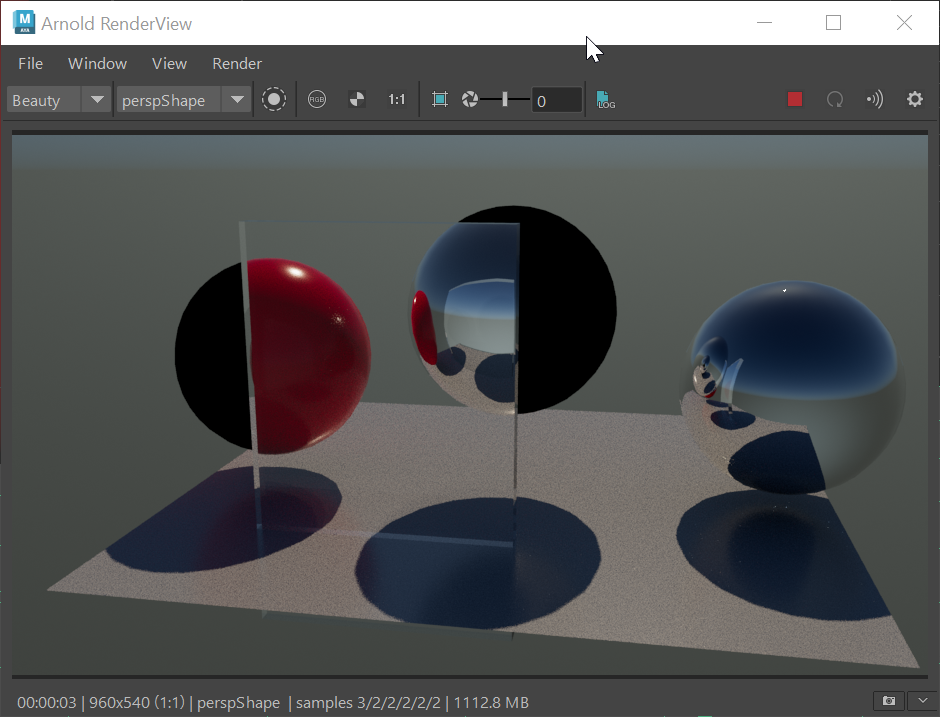Stop the render with the red square
The height and width of the screenshot is (717, 940).
(x=794, y=99)
